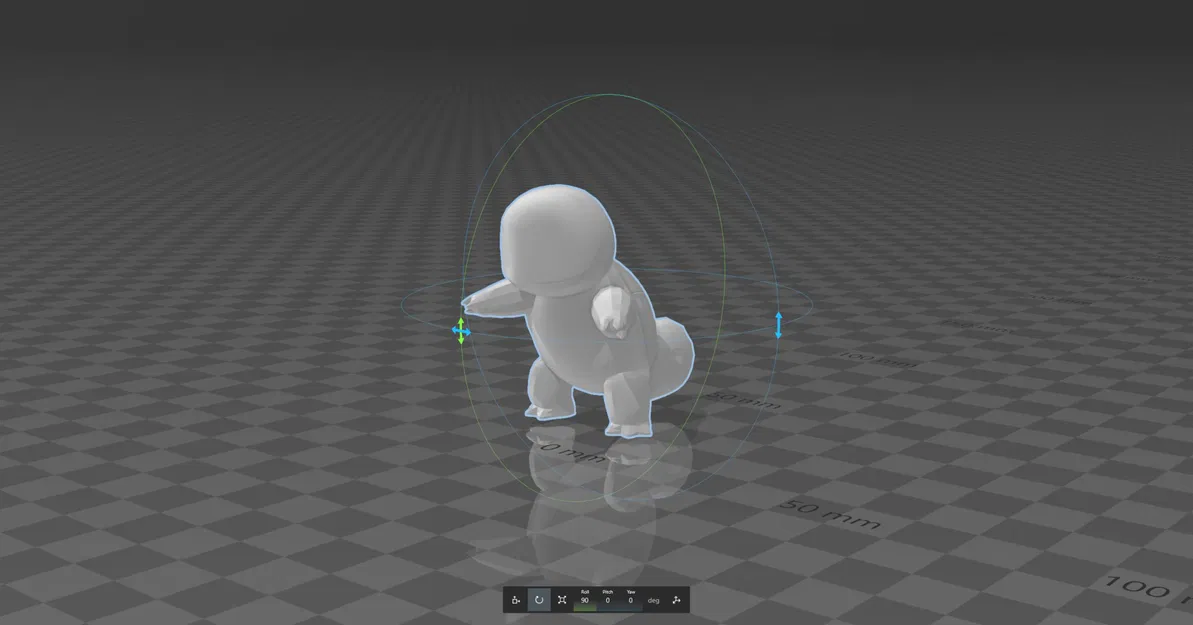Select the Scale tool icon
Screen dimensions: 1193x625
(x=562, y=600)
